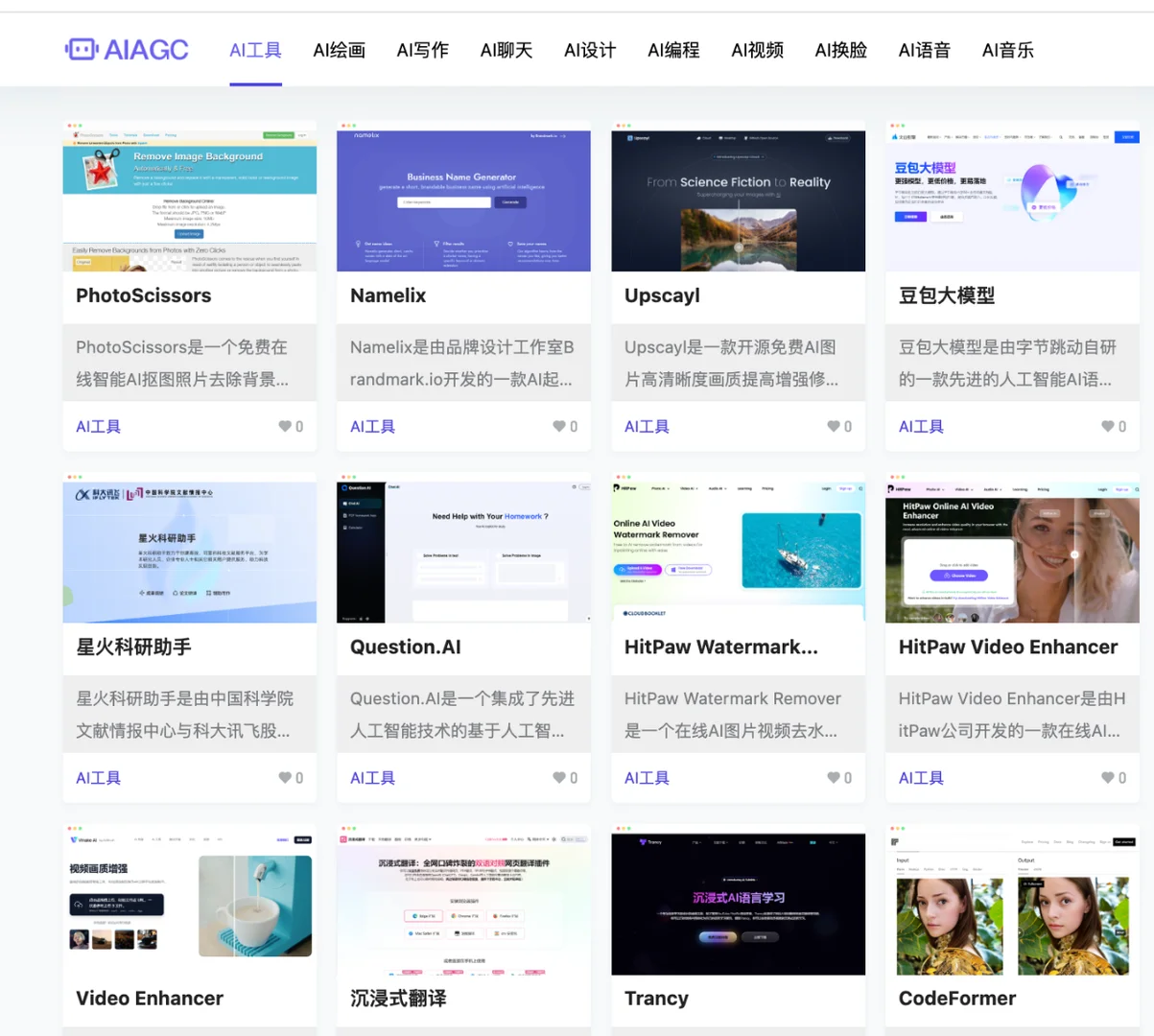Click the Upscayl preview screenshot

[x=738, y=199]
